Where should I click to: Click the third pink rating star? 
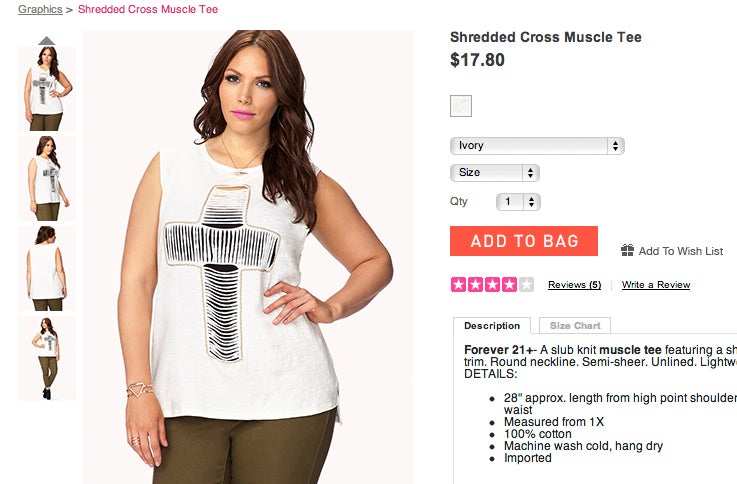click(492, 284)
